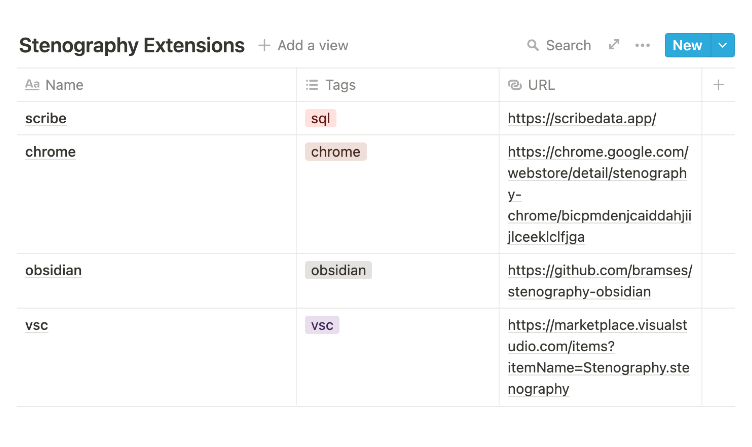
Task: Expand the New button dropdown arrow
Action: click(x=723, y=45)
